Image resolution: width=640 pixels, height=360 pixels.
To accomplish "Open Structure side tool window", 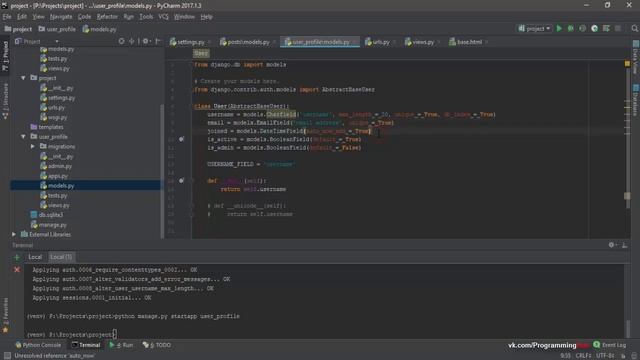I will 5,101.
